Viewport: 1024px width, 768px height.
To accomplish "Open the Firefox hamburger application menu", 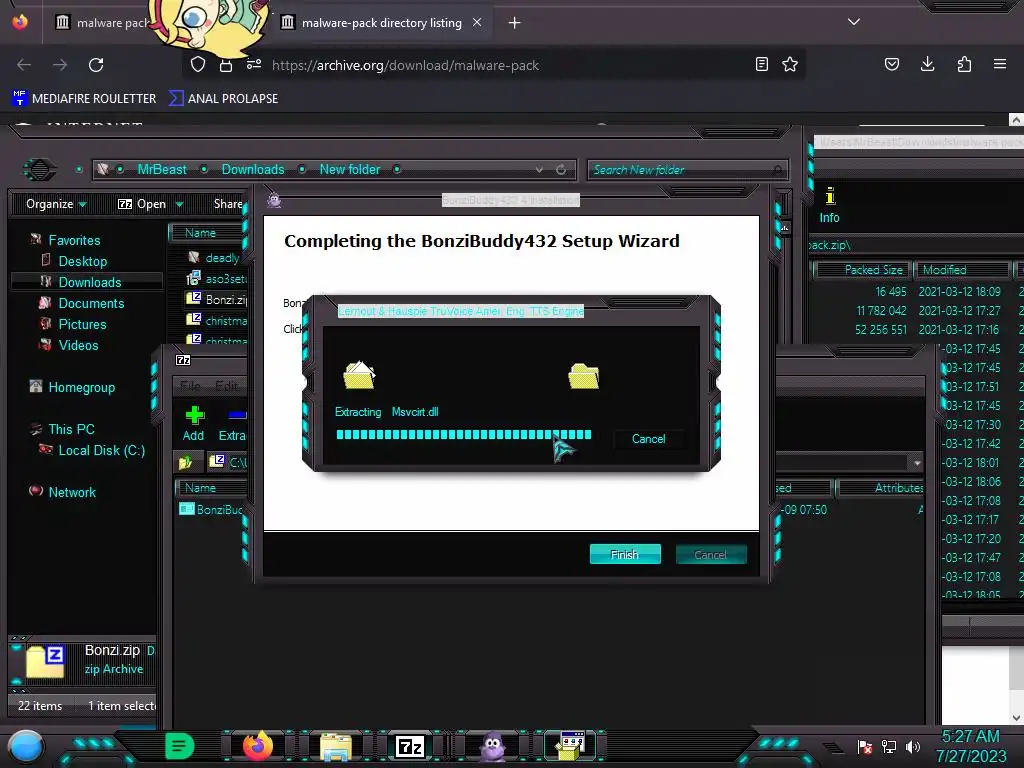I will (1000, 64).
